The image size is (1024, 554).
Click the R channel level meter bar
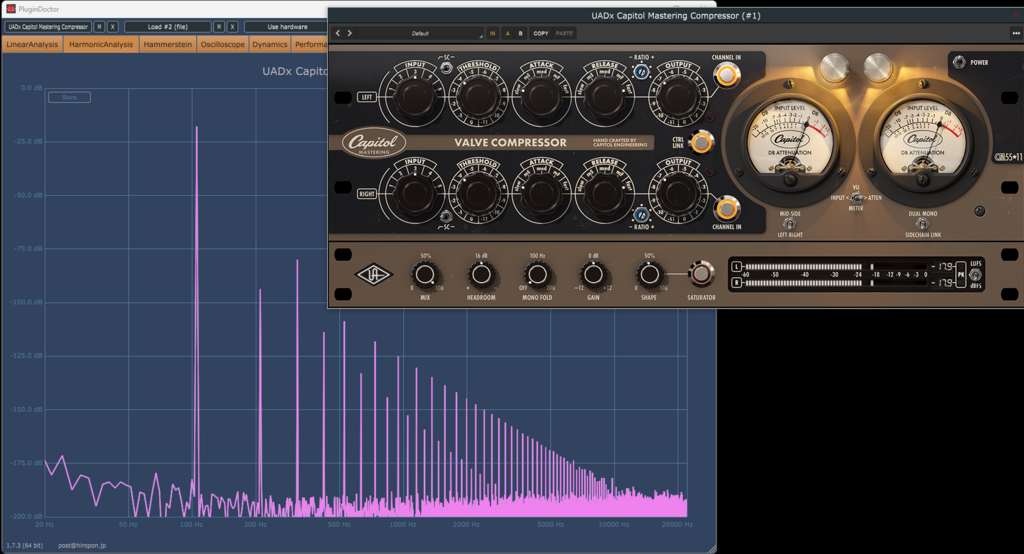tap(835, 283)
